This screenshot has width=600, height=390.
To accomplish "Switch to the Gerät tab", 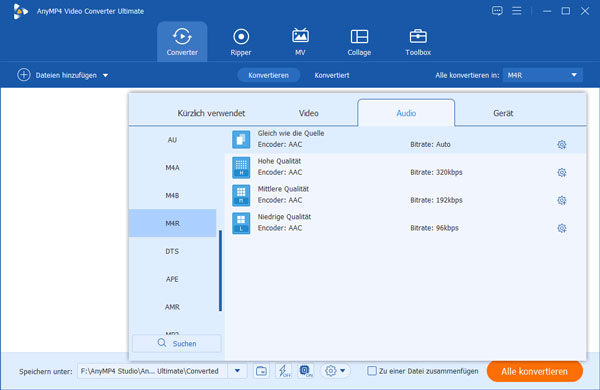I will [503, 113].
